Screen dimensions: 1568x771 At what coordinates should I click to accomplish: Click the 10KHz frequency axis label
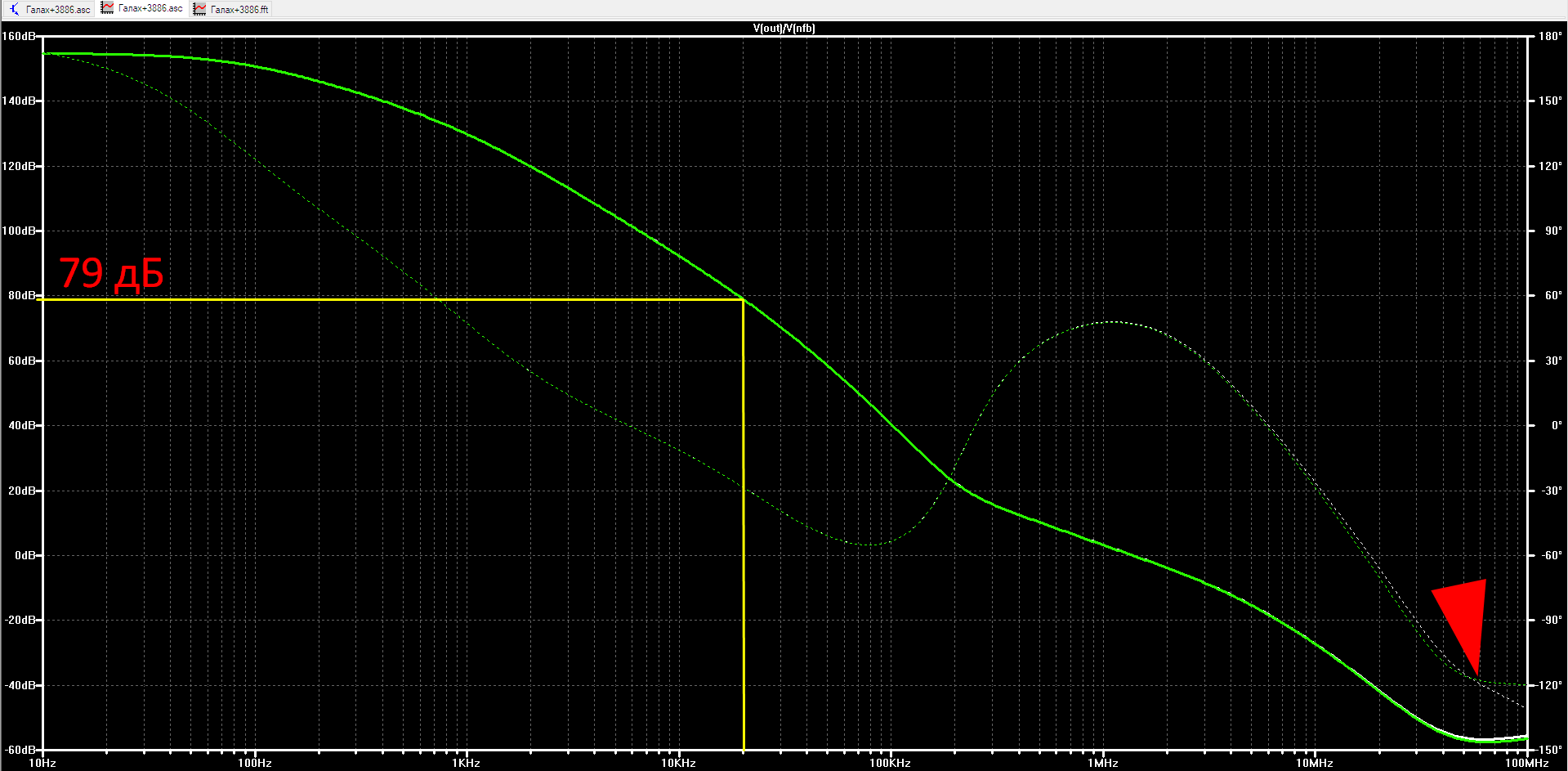678,763
